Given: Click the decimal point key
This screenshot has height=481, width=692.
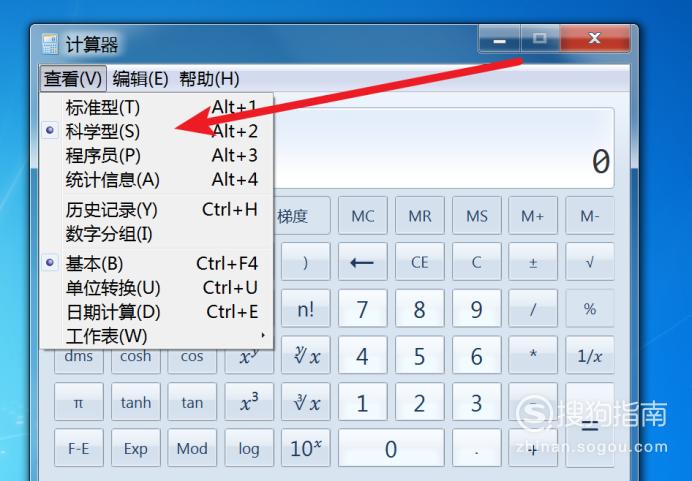Looking at the screenshot, I should click(477, 448).
